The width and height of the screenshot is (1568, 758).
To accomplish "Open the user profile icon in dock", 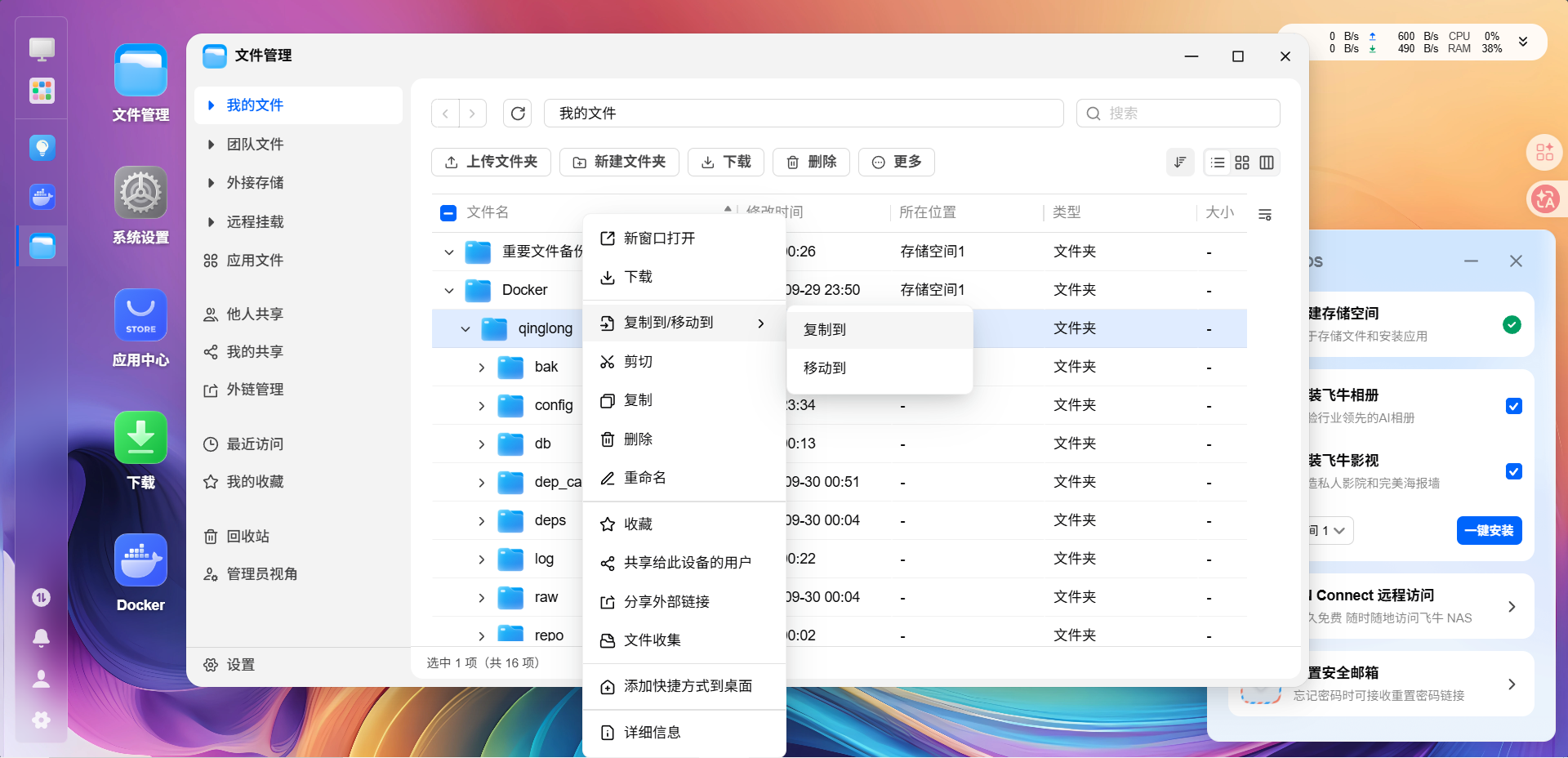I will click(x=41, y=679).
